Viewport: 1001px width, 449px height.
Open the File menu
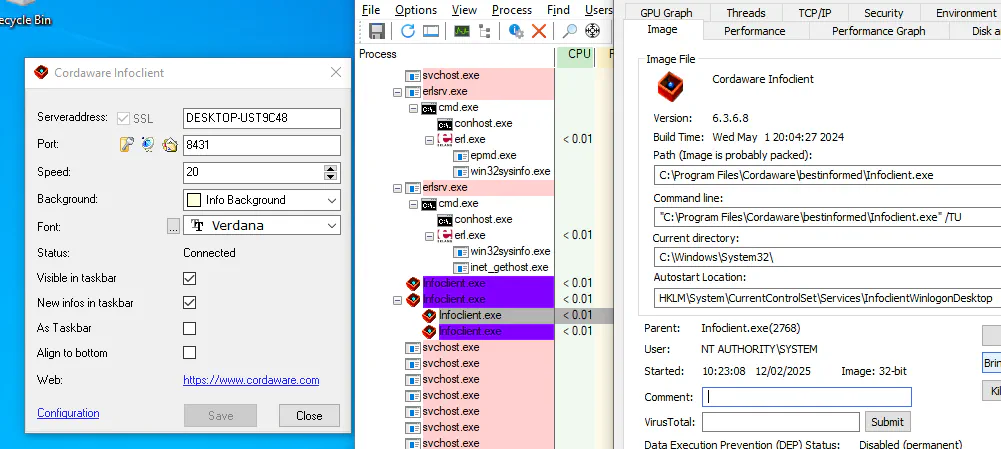(371, 10)
